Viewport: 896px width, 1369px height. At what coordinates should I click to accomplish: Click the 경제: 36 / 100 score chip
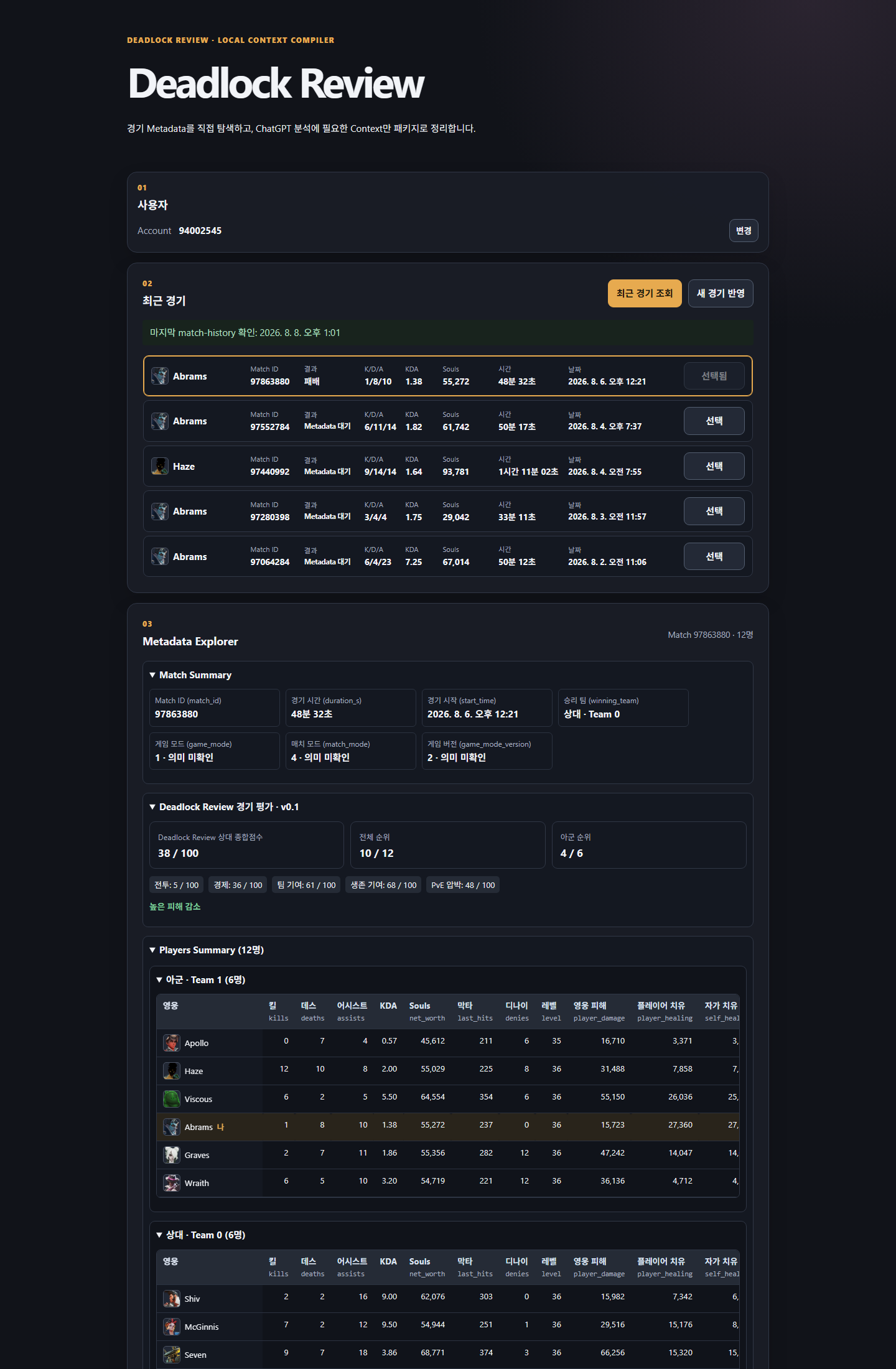[238, 885]
